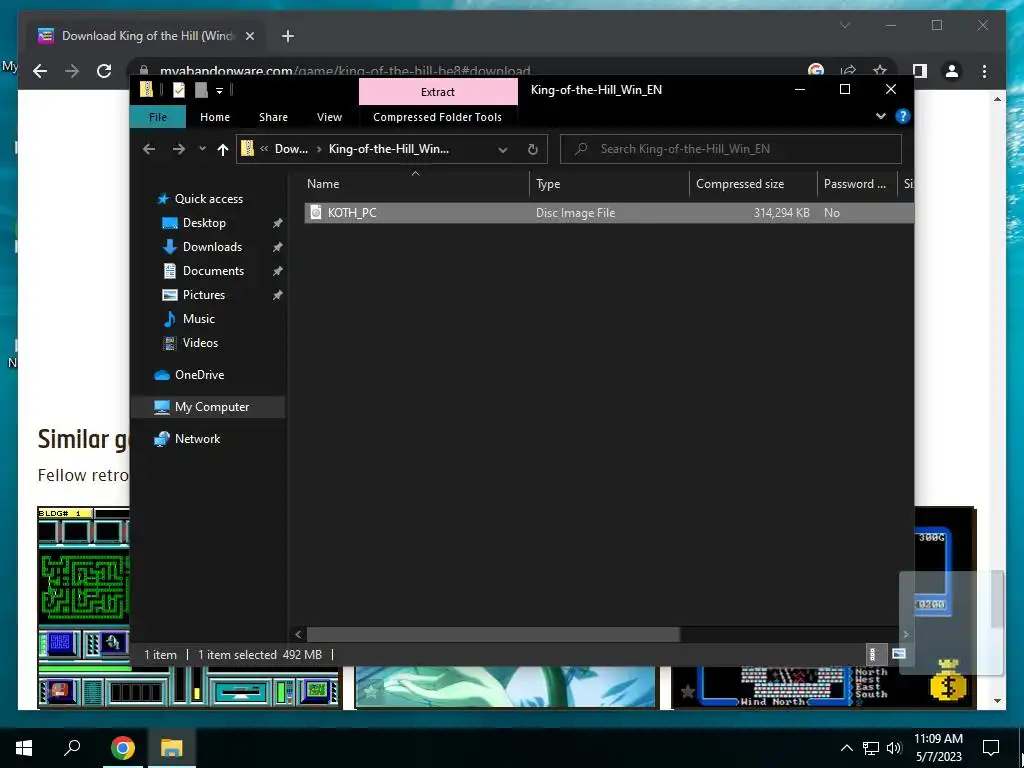The image size is (1024, 768).
Task: Open Videos in the navigation pane
Action: [x=200, y=343]
